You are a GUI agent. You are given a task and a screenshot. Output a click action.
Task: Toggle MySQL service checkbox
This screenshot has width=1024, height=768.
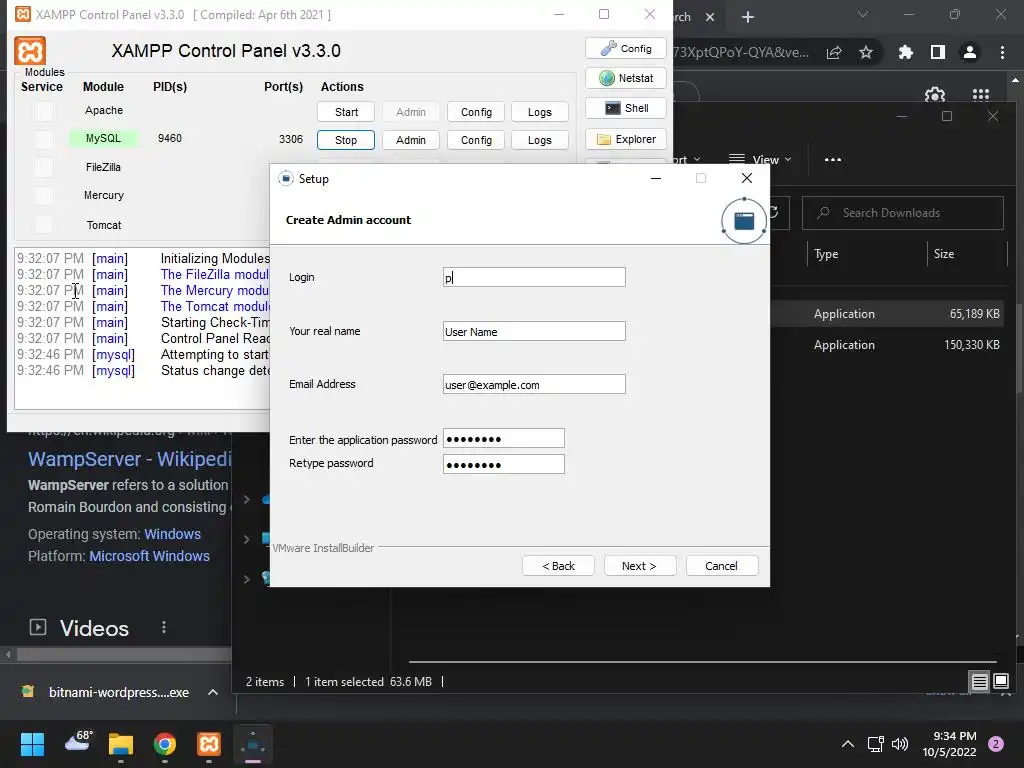(x=44, y=139)
